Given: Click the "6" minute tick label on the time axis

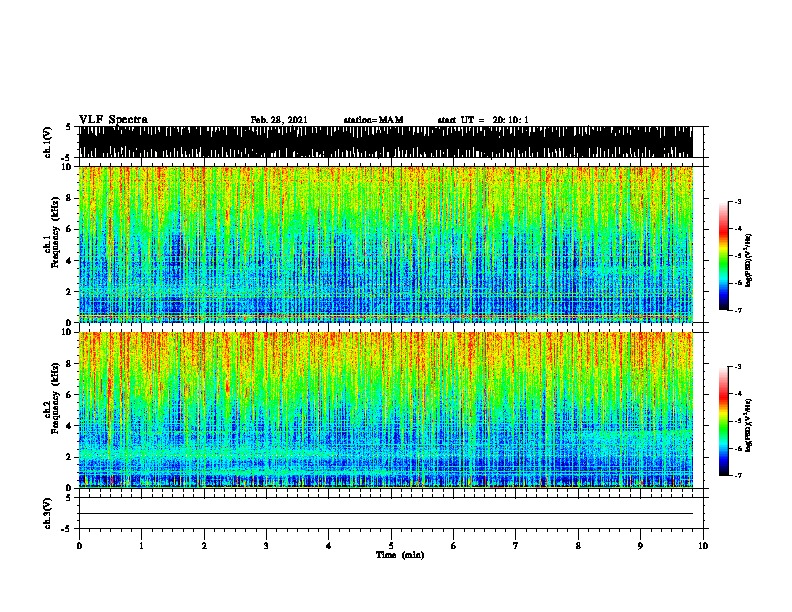Looking at the screenshot, I should click(454, 546).
